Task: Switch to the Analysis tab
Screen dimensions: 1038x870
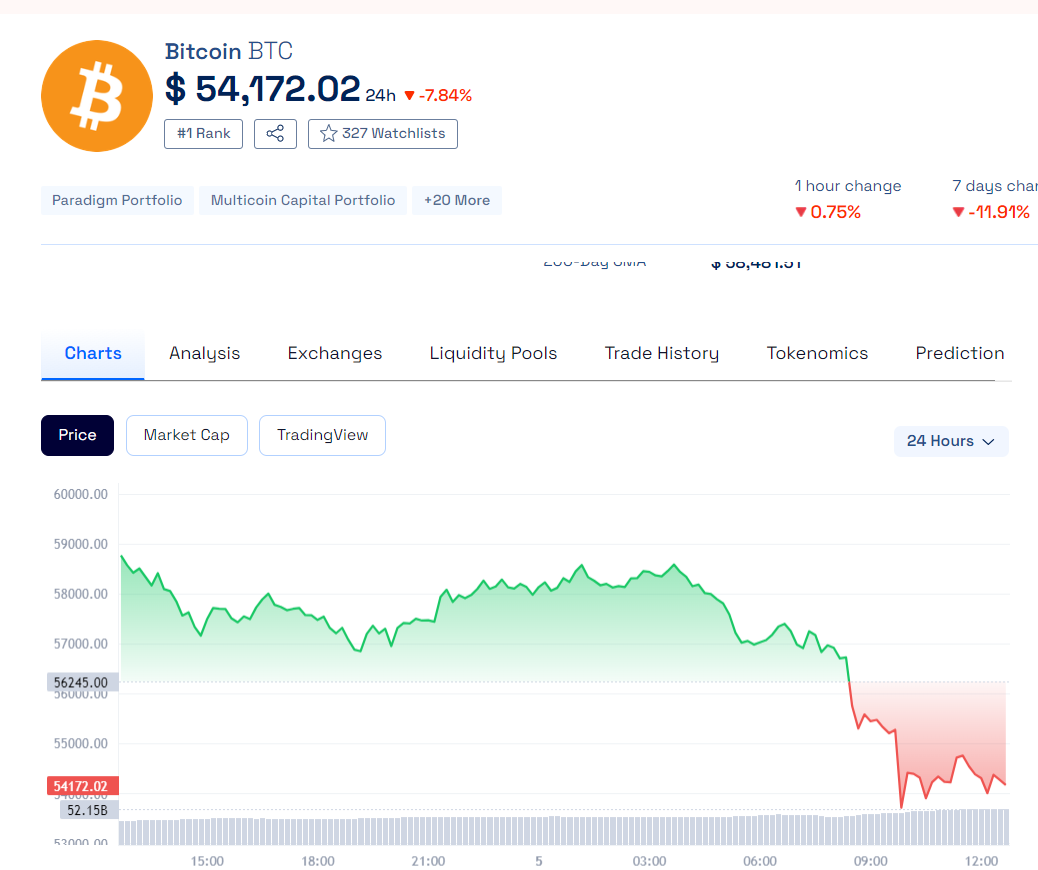Action: tap(204, 352)
